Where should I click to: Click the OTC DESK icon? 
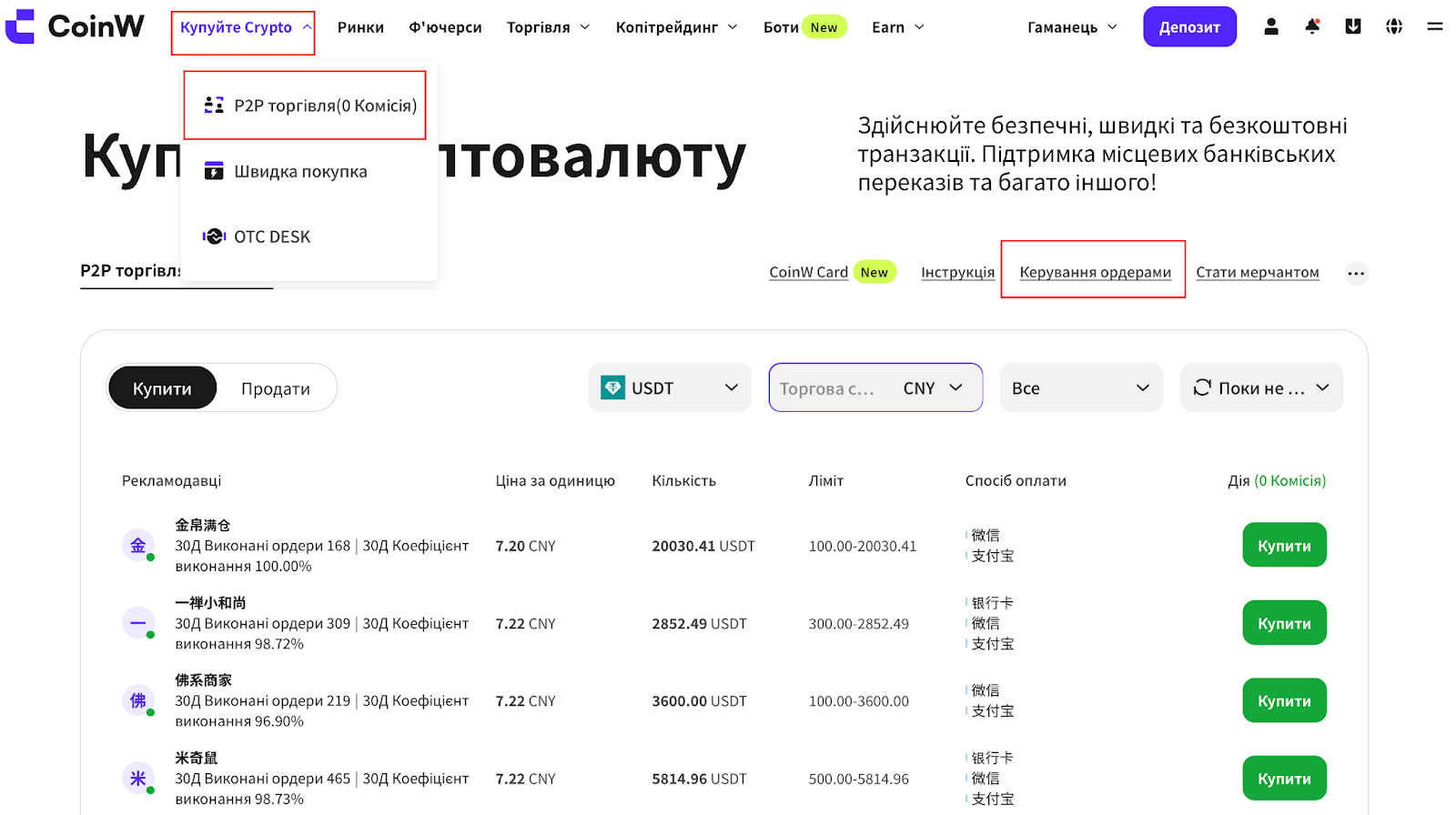click(x=214, y=236)
